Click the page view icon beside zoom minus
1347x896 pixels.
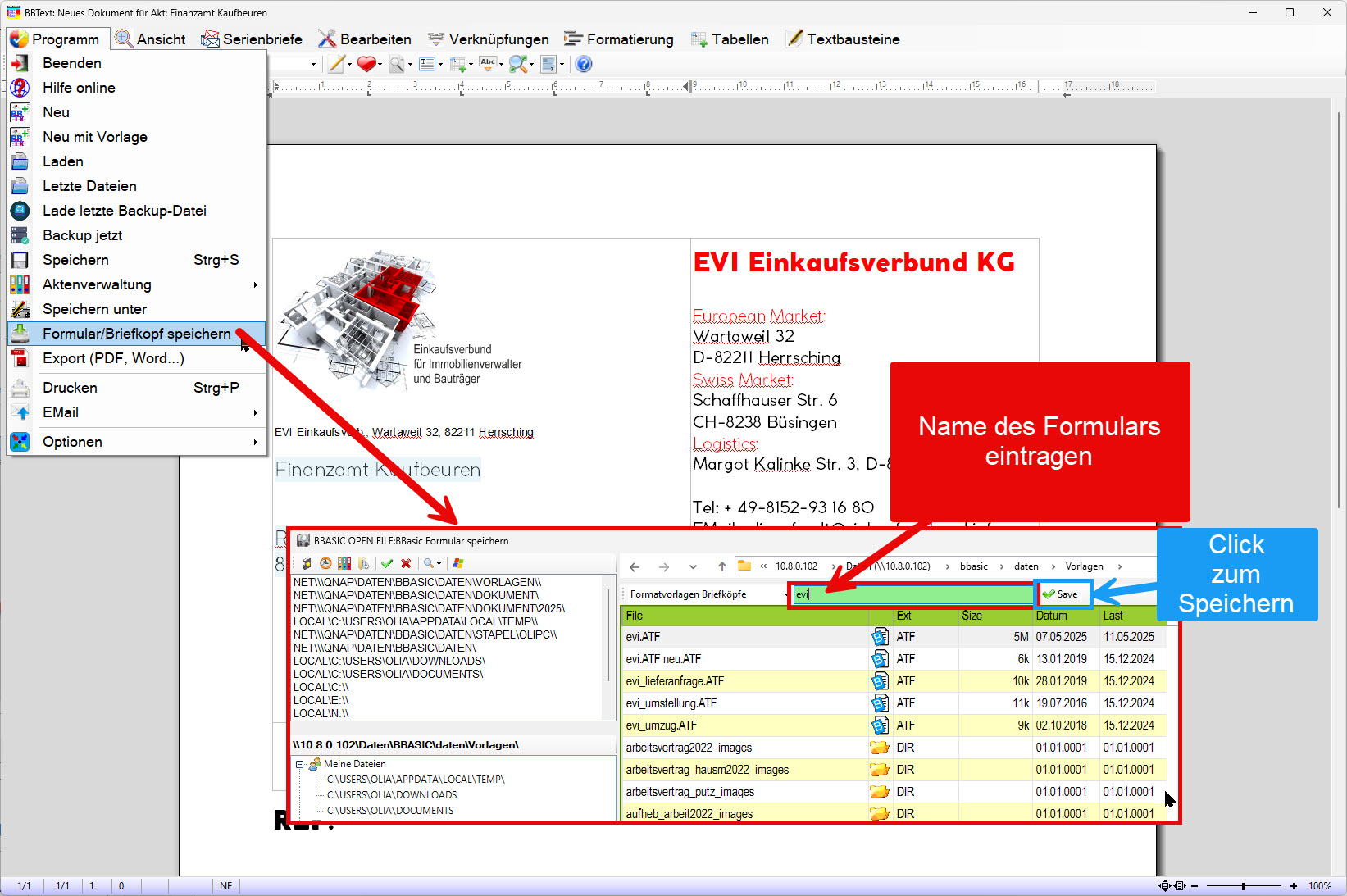pos(1180,885)
